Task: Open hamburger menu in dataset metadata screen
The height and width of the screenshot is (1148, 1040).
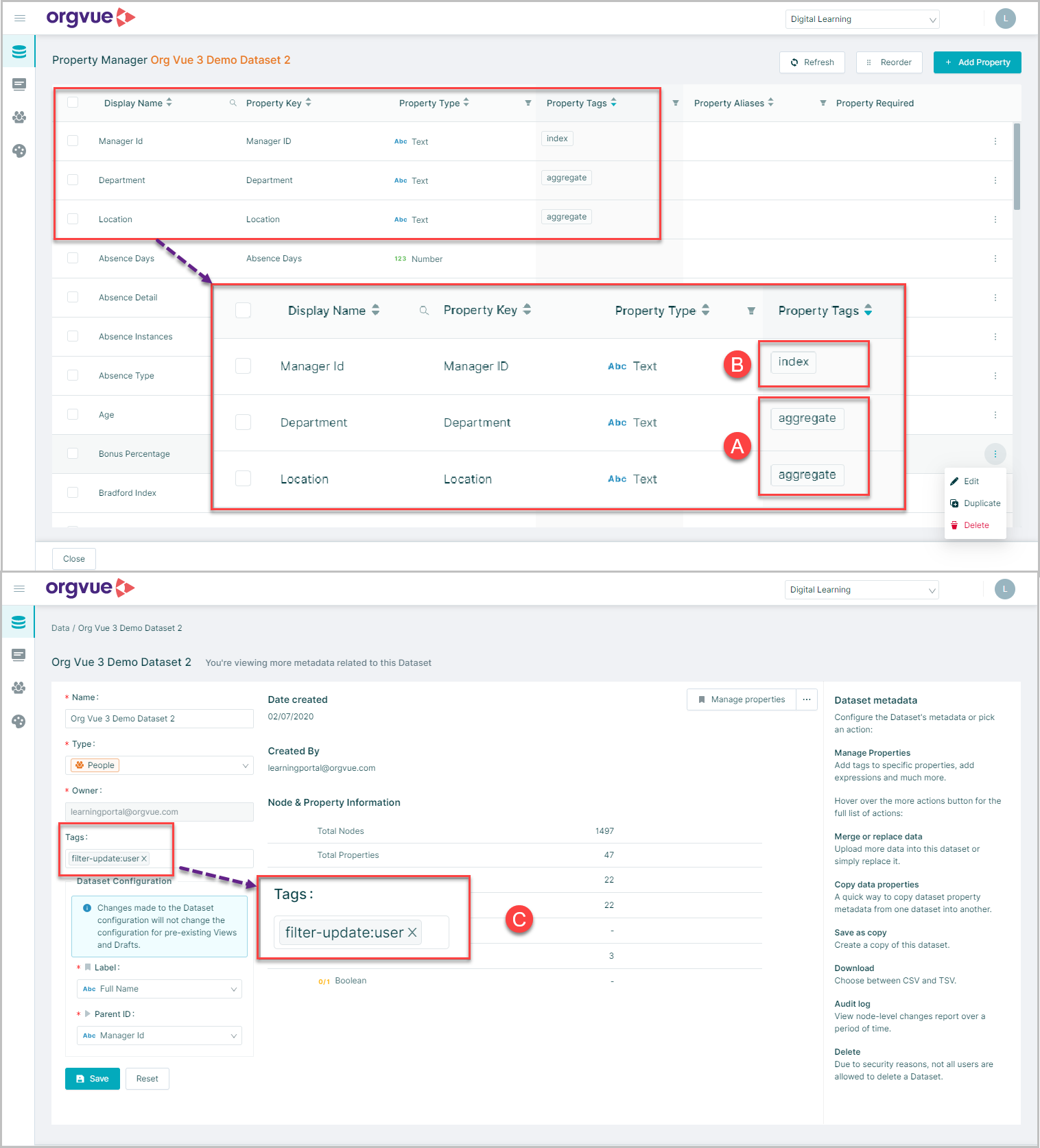Action: pos(19,589)
